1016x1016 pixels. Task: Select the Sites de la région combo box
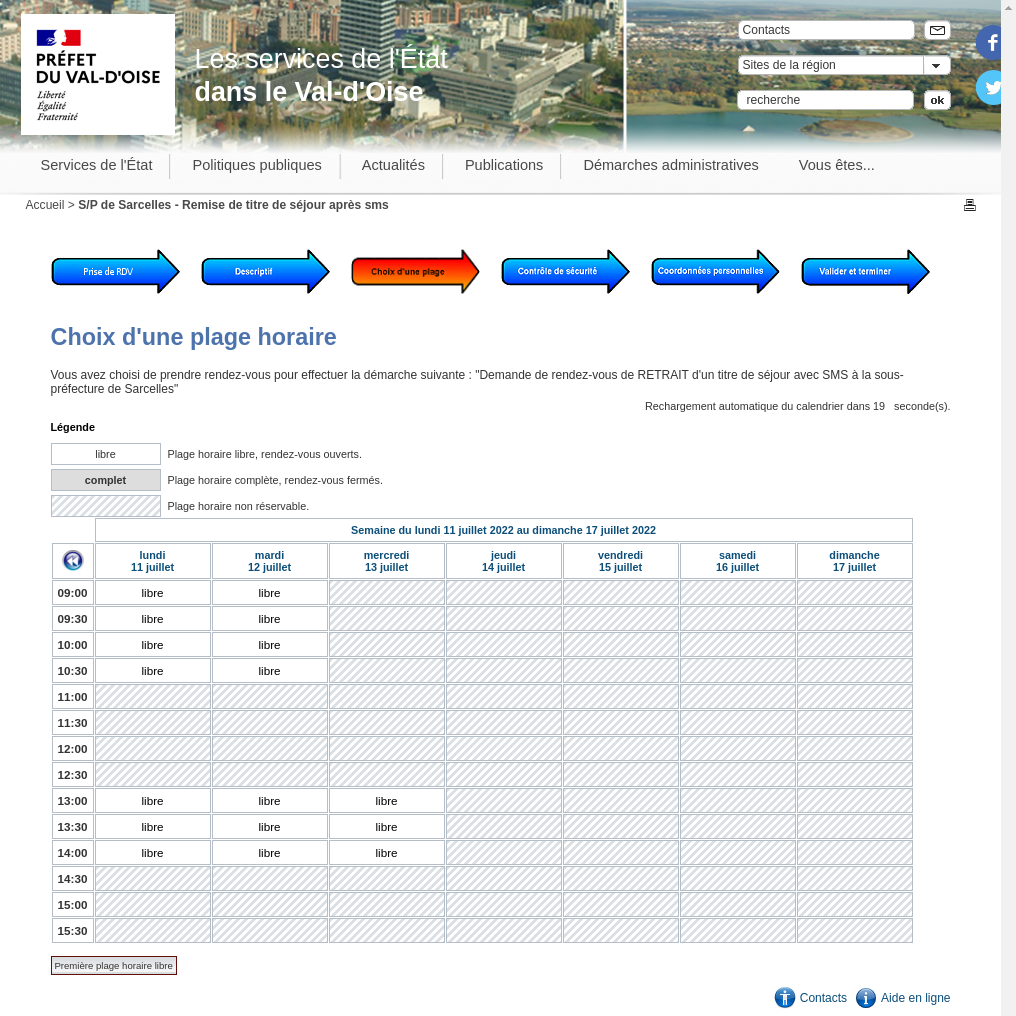coord(844,65)
